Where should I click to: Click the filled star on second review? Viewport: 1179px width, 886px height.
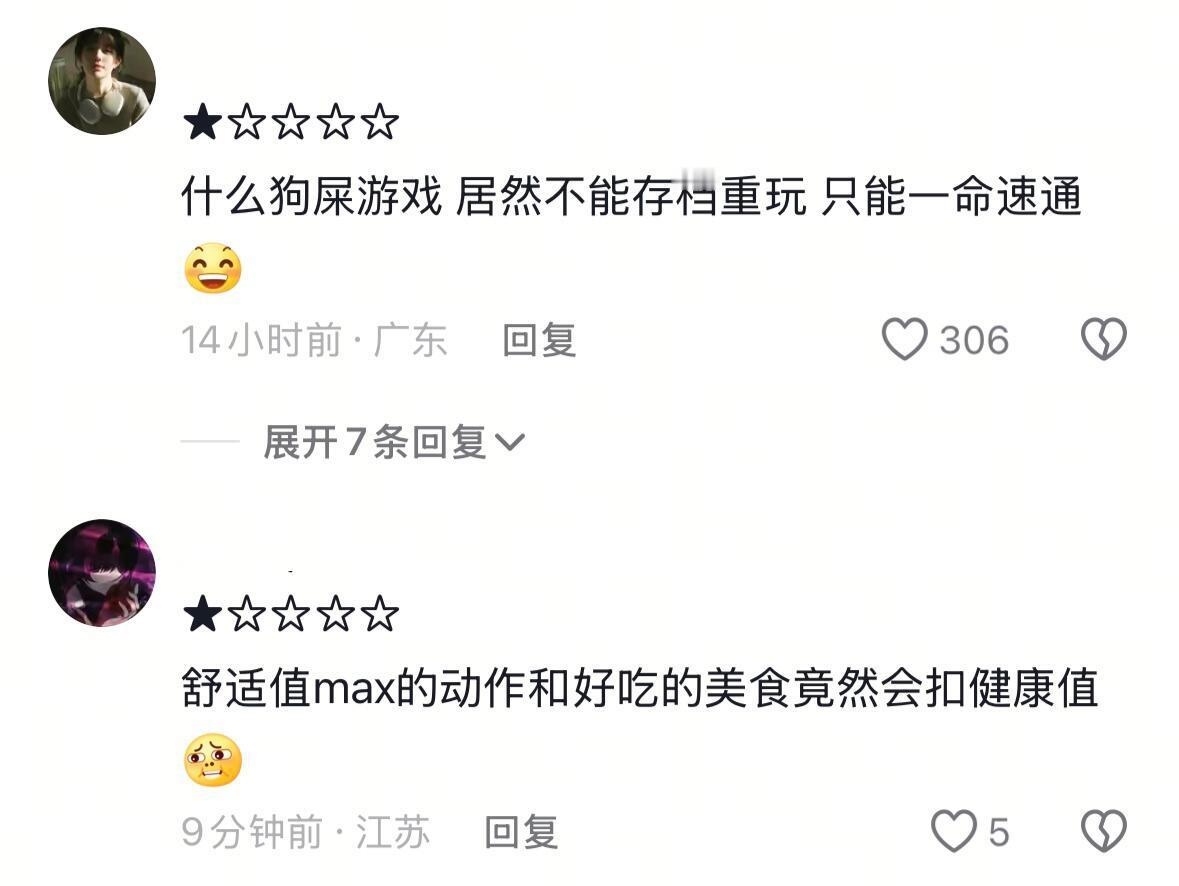[202, 614]
